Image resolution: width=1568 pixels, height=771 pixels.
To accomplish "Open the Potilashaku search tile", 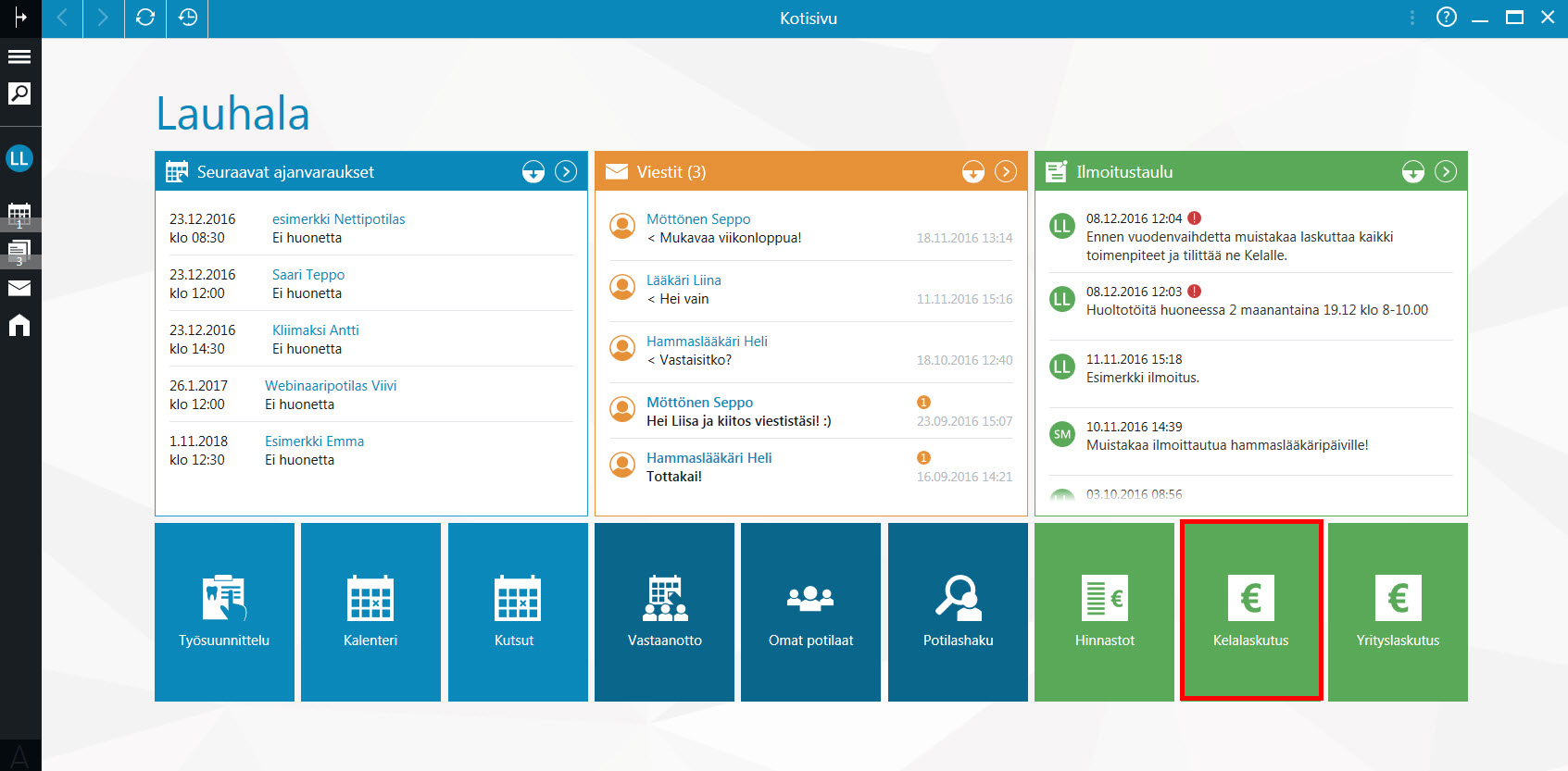I will [x=958, y=611].
